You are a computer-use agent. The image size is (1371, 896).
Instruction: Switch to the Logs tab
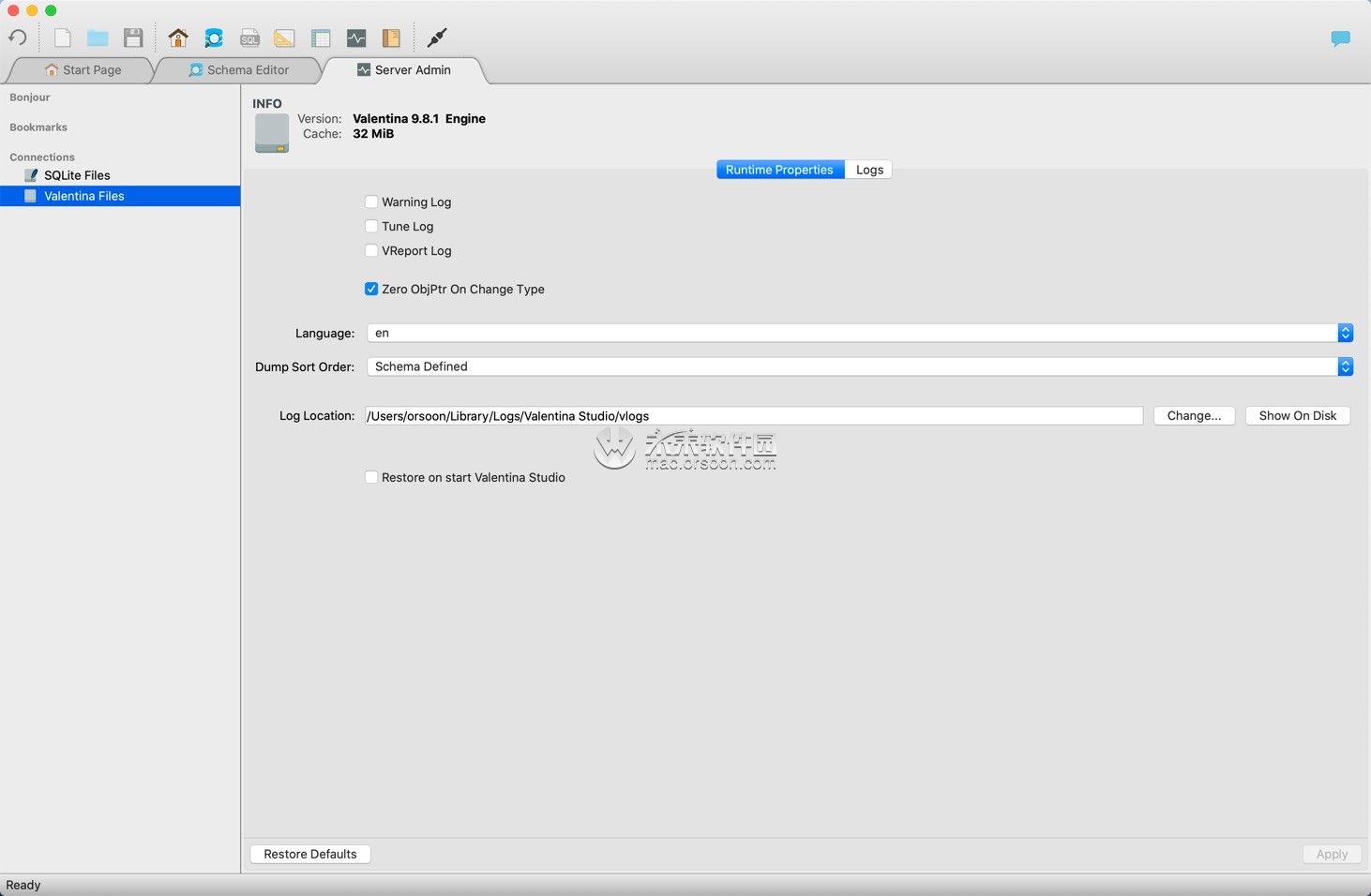pos(868,170)
